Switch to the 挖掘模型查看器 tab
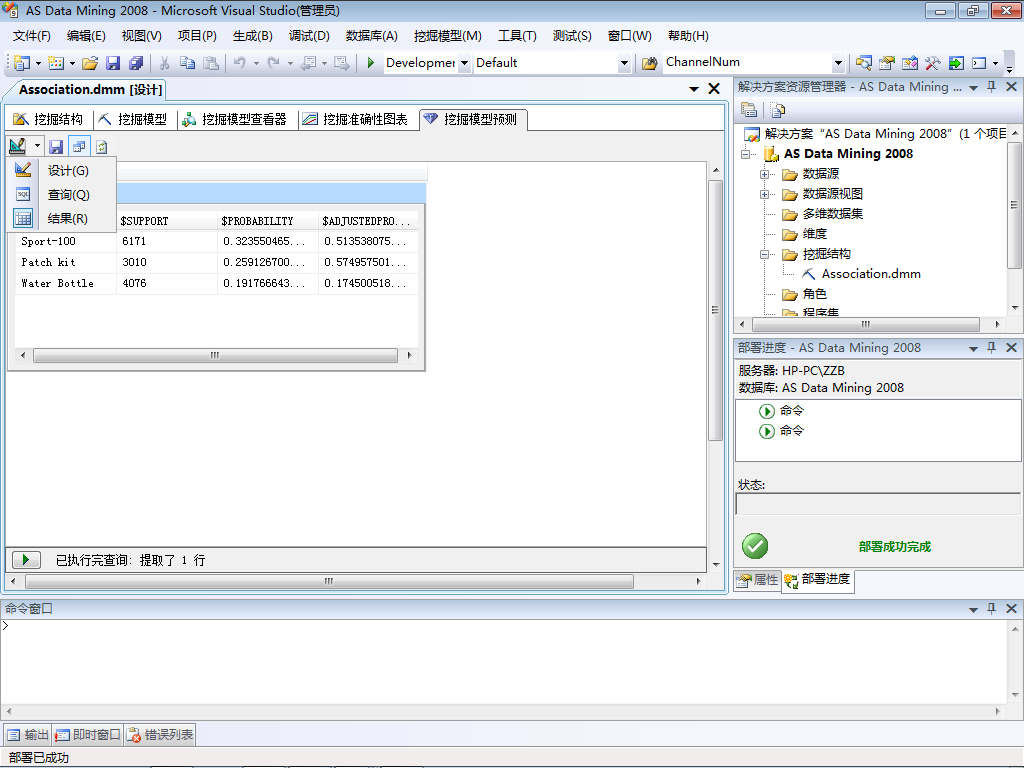Viewport: 1024px width, 768px height. coord(235,119)
